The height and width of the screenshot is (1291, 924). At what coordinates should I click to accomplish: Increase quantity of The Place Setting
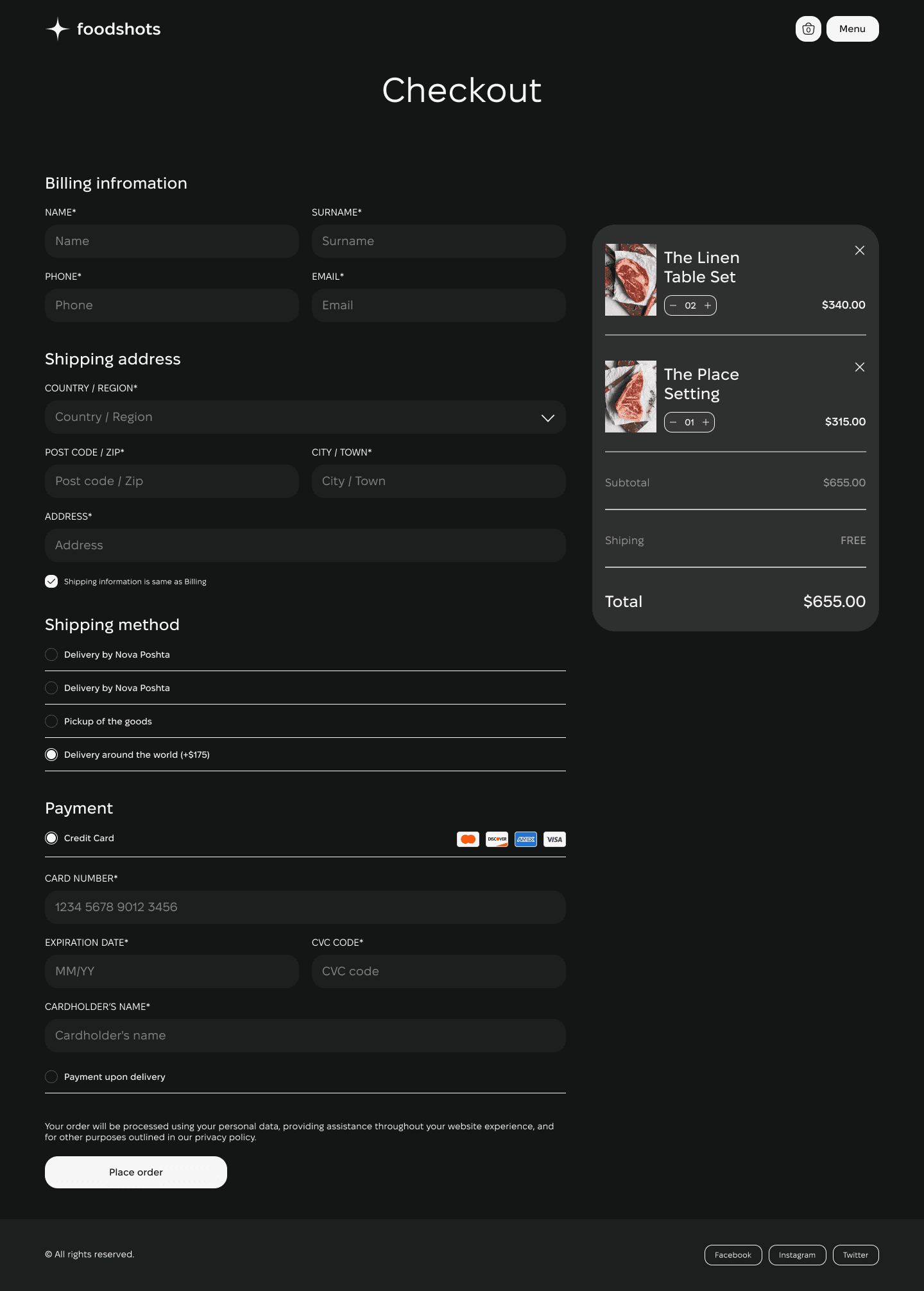click(705, 422)
